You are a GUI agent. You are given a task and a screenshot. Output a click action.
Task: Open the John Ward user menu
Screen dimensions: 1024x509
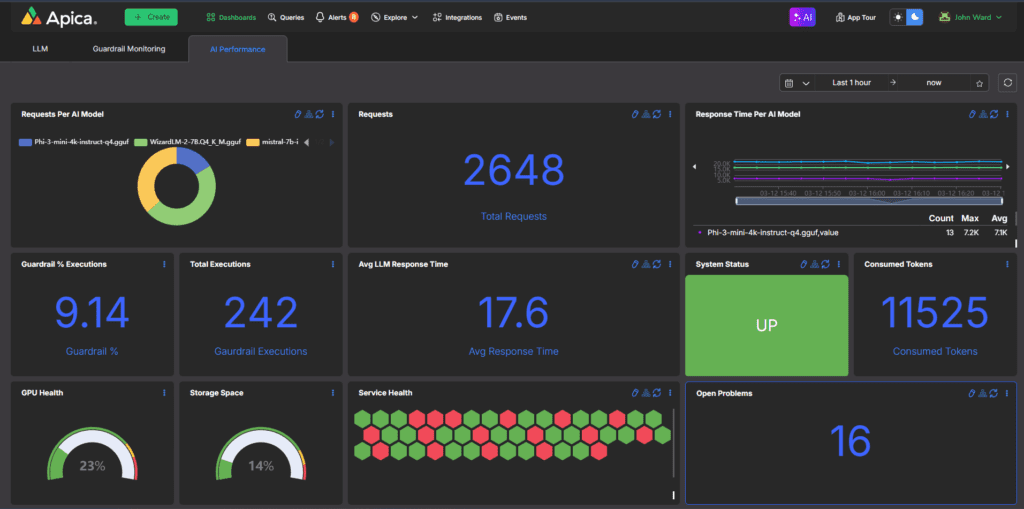click(x=970, y=17)
